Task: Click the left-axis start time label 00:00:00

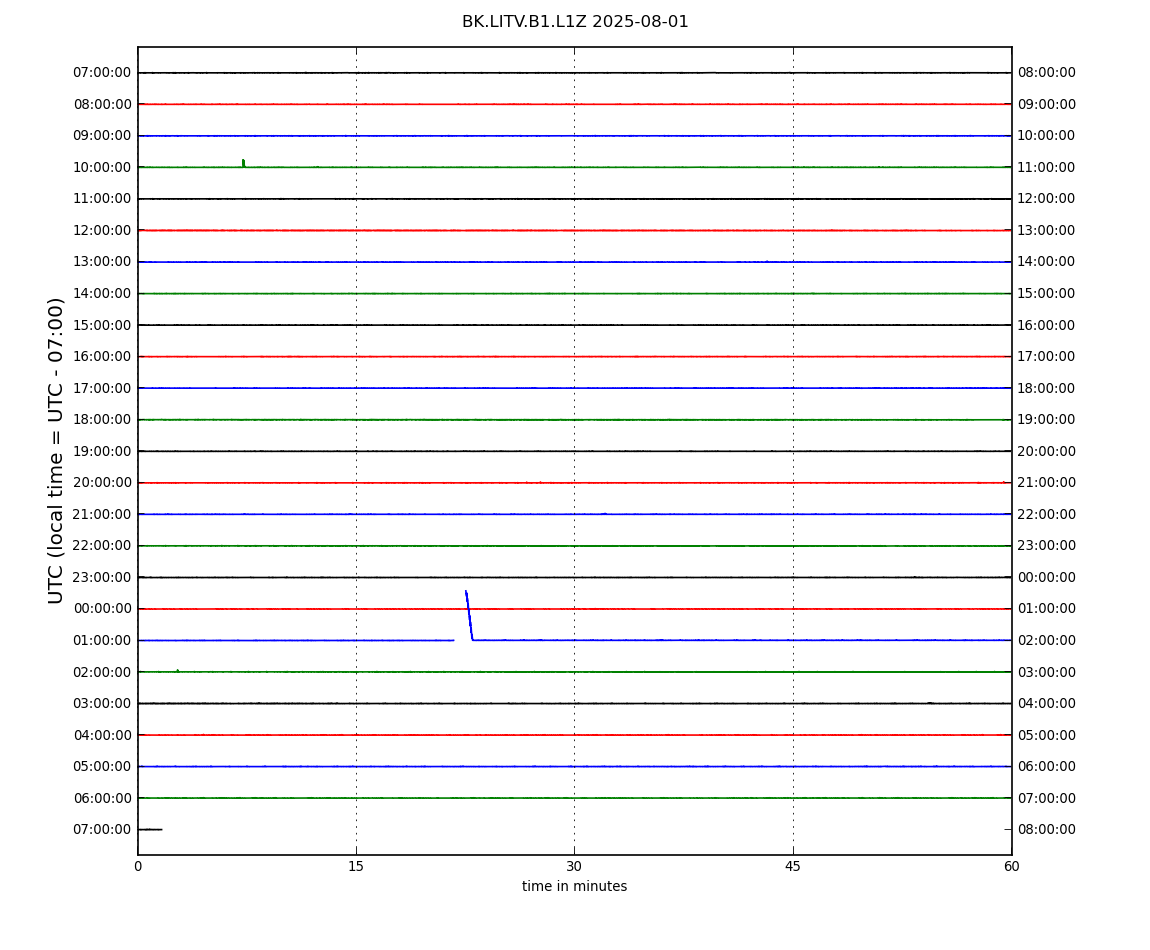Action: coord(103,609)
